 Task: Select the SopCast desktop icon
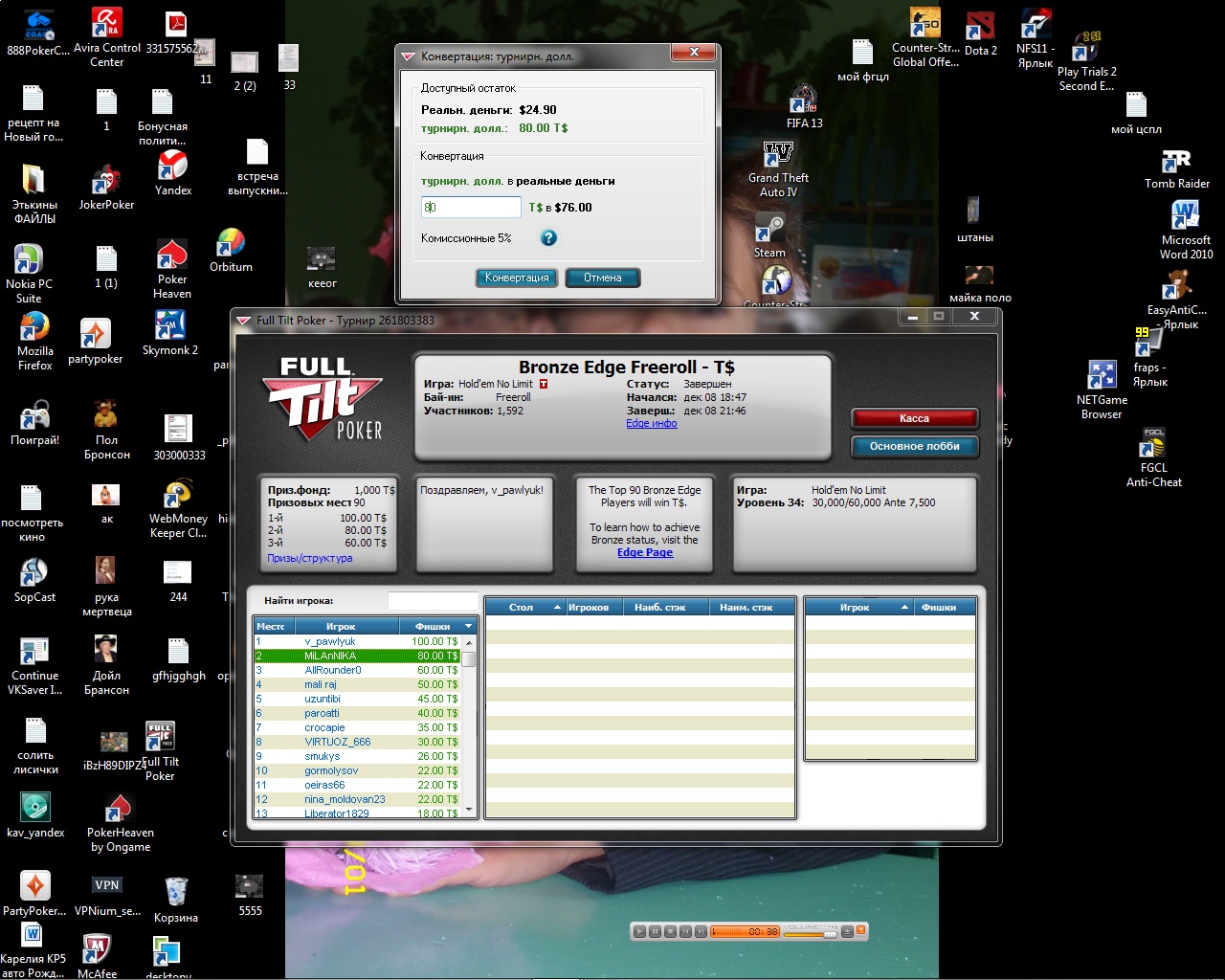34,581
